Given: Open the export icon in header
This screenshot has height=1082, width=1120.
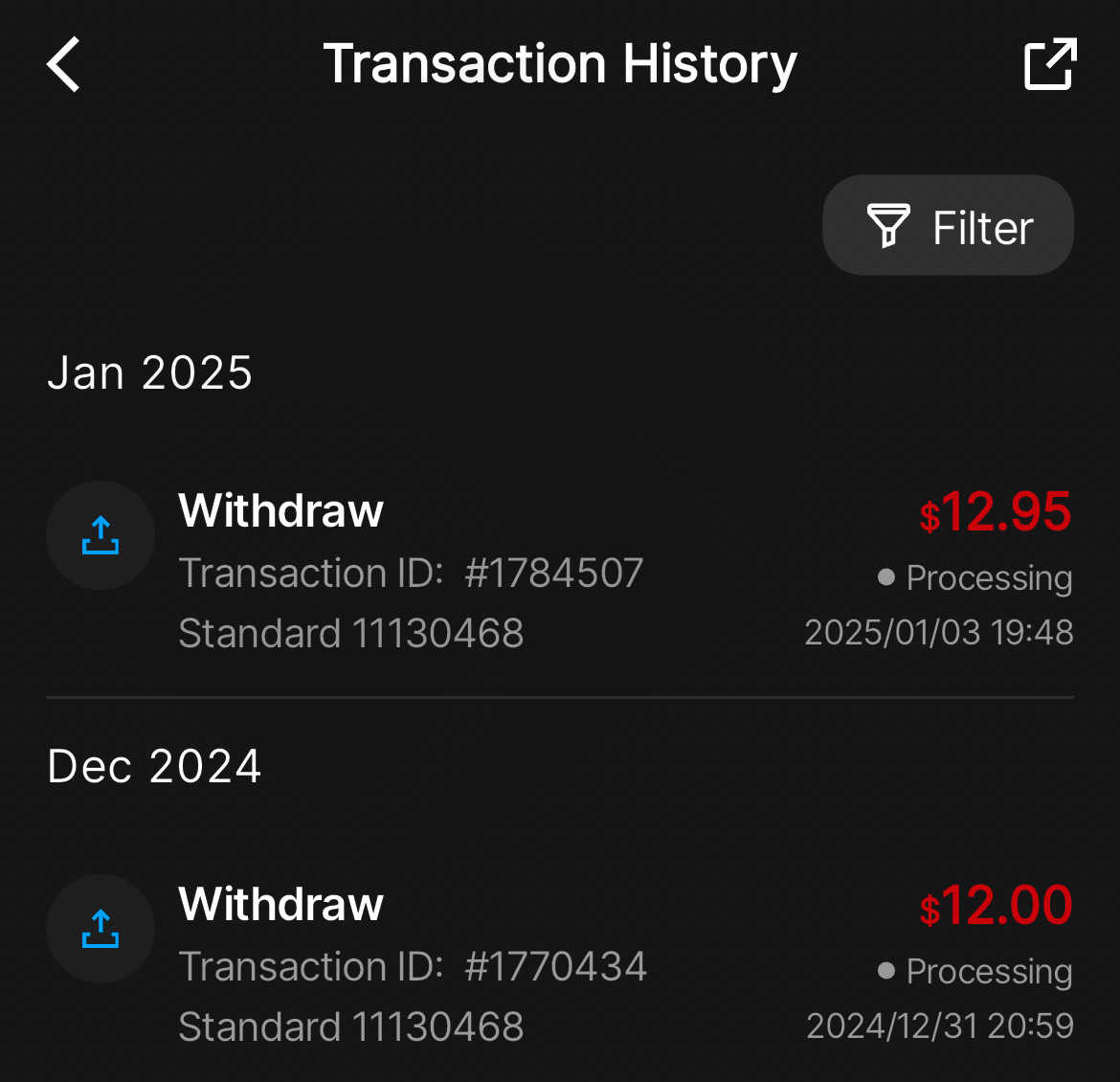Looking at the screenshot, I should pos(1050,65).
